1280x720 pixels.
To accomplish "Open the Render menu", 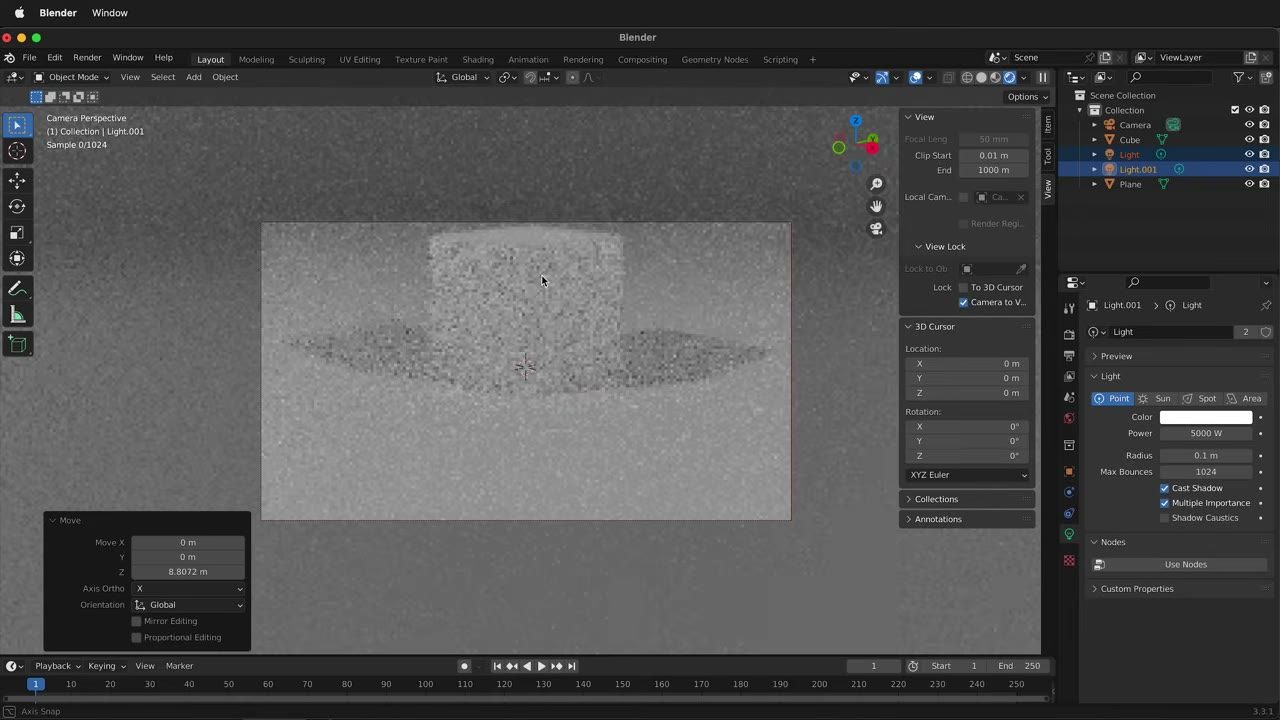I will pyautogui.click(x=87, y=58).
